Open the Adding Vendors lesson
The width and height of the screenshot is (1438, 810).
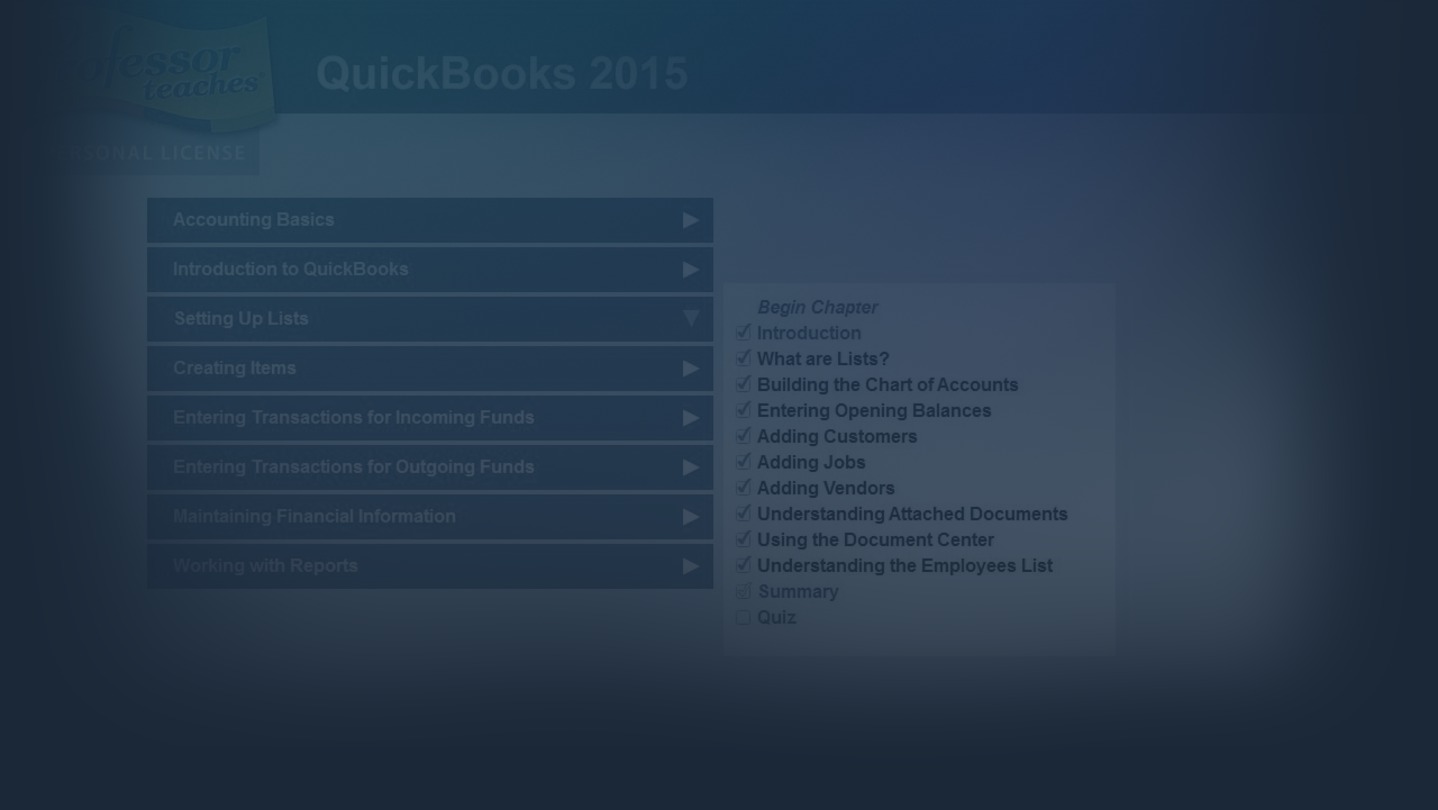click(826, 488)
